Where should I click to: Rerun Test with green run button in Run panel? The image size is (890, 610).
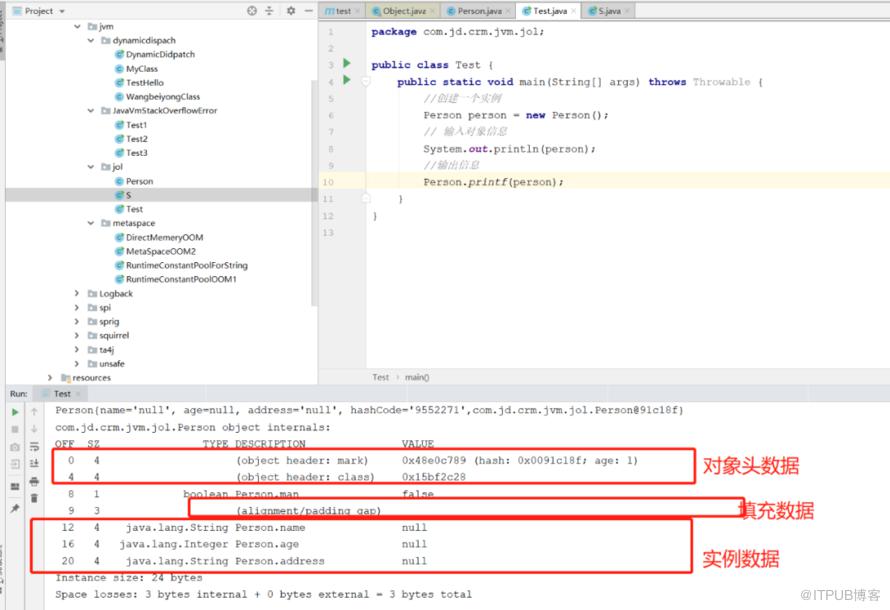click(15, 412)
